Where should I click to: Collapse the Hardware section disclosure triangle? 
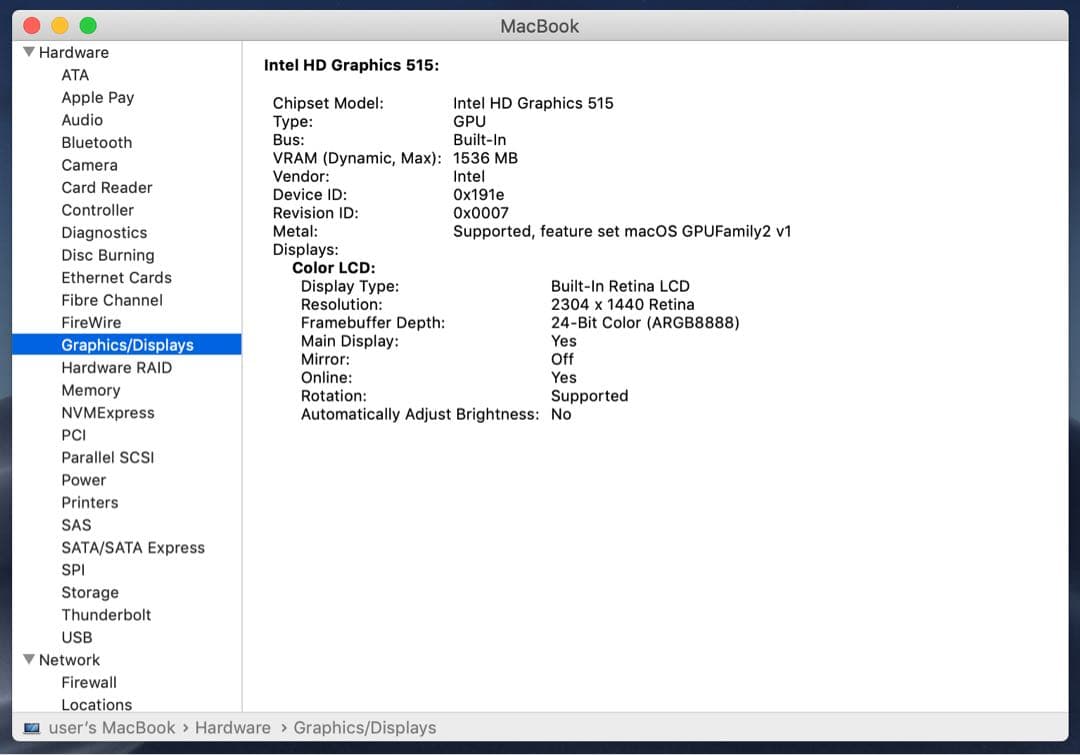click(28, 52)
